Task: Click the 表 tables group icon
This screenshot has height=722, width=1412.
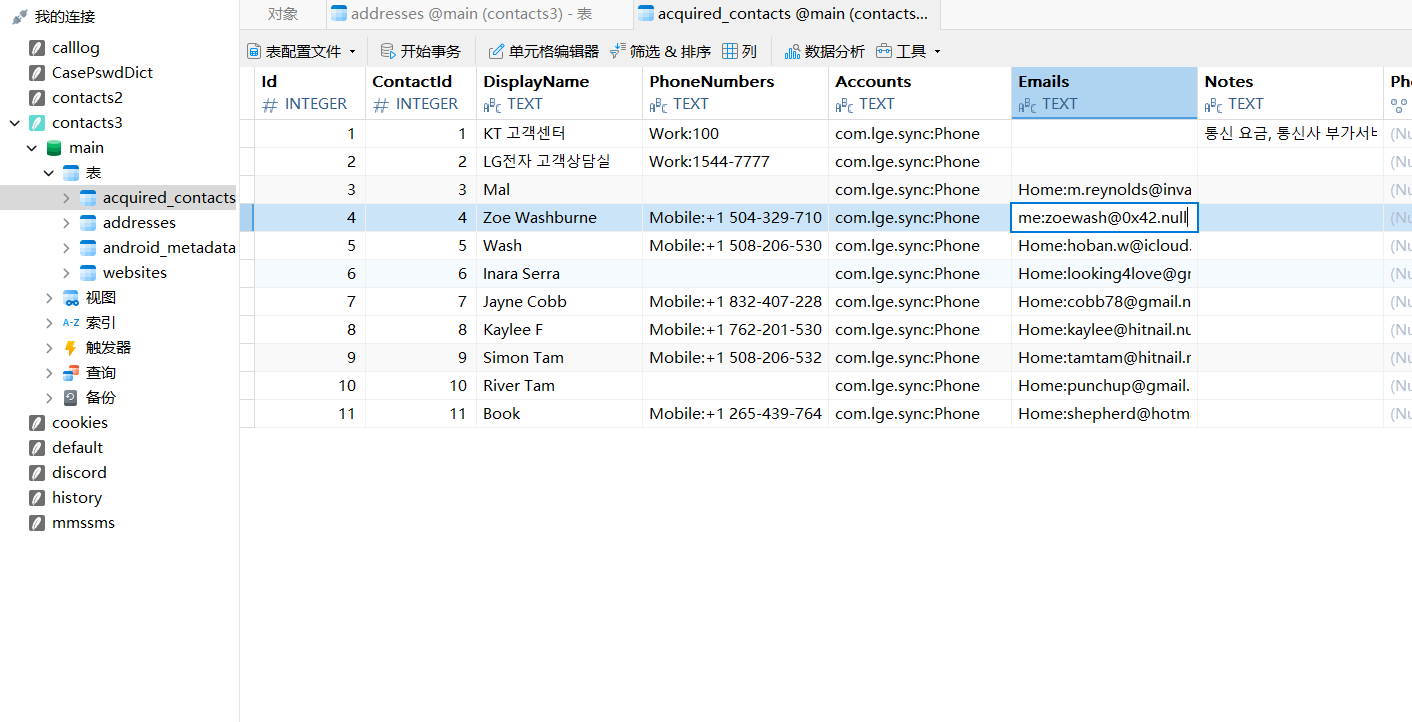Action: 71,173
